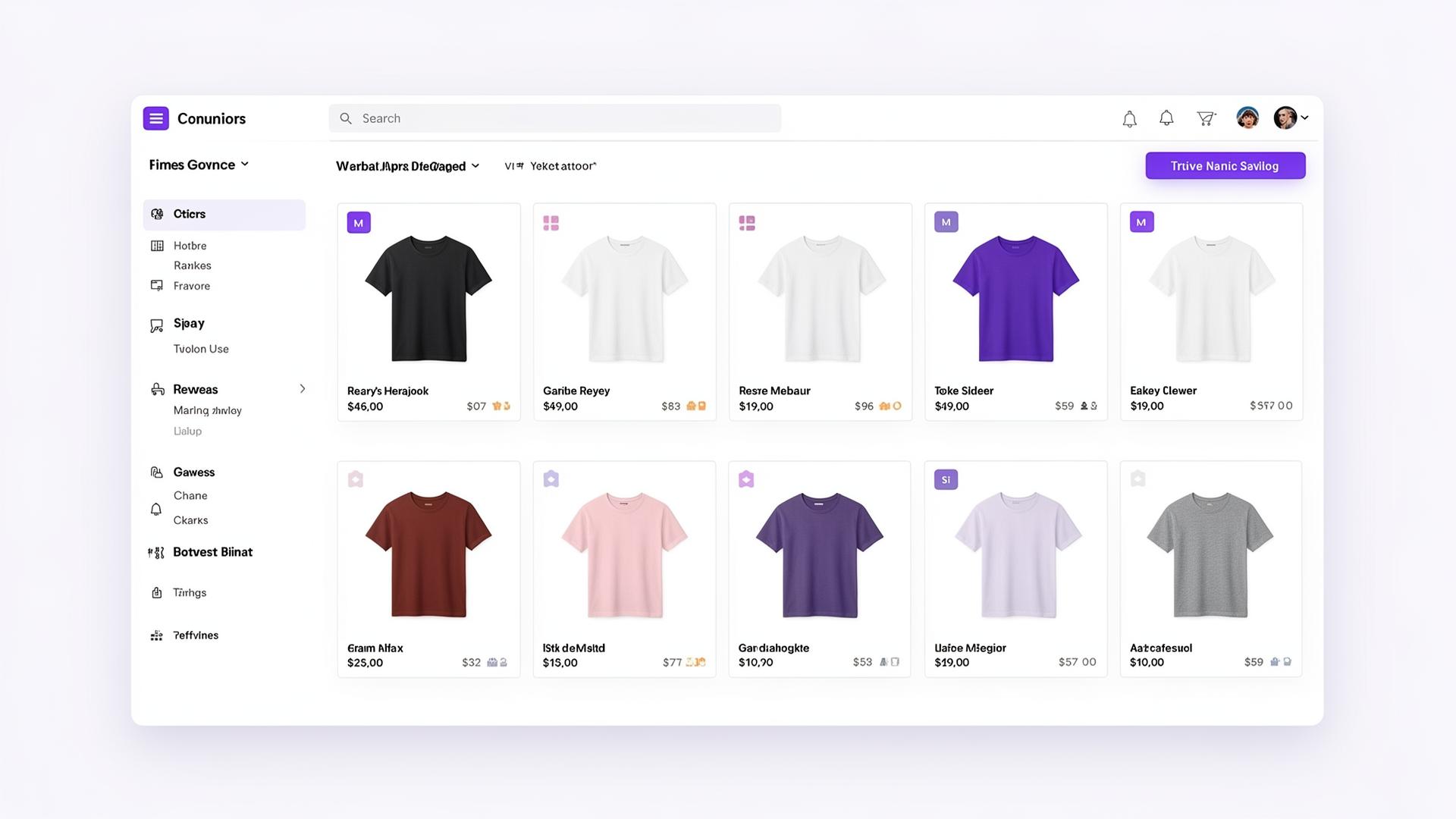The width and height of the screenshot is (1456, 819).
Task: Open Peffvines in the sidebar
Action: (x=196, y=635)
